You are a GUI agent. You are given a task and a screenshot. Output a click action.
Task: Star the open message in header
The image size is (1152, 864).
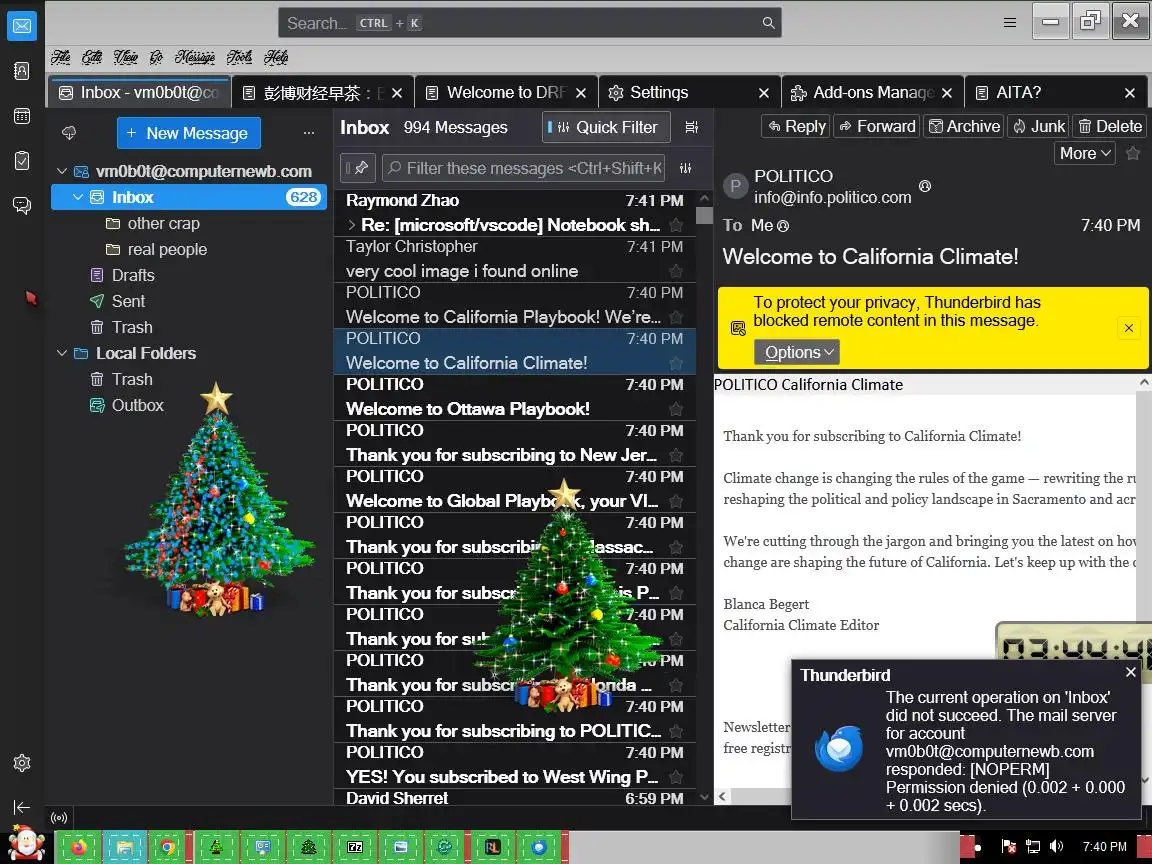pyautogui.click(x=1133, y=153)
